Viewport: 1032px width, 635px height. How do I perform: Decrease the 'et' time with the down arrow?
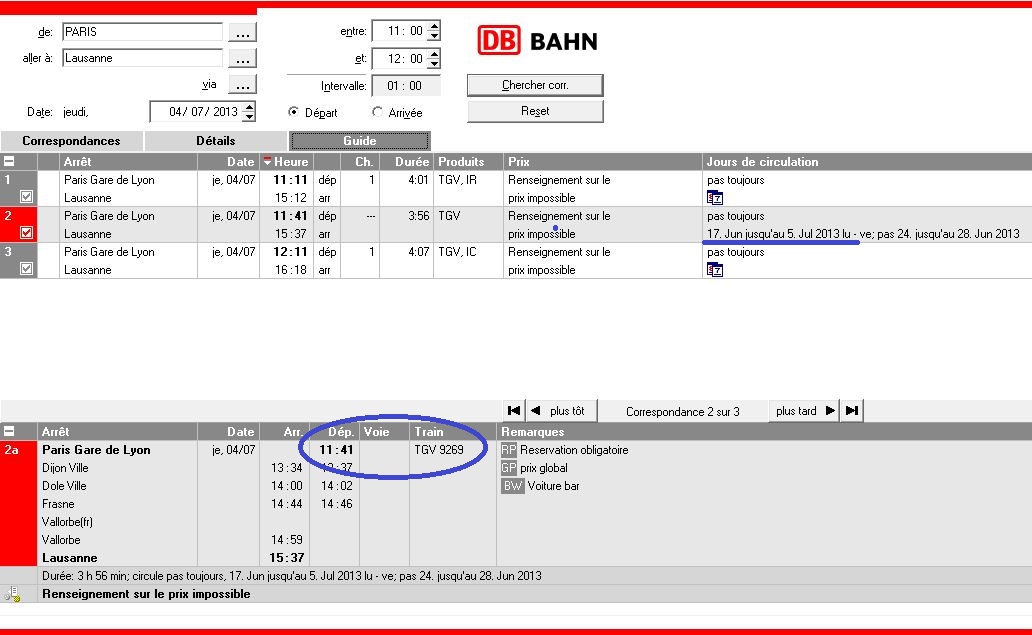[x=434, y=63]
